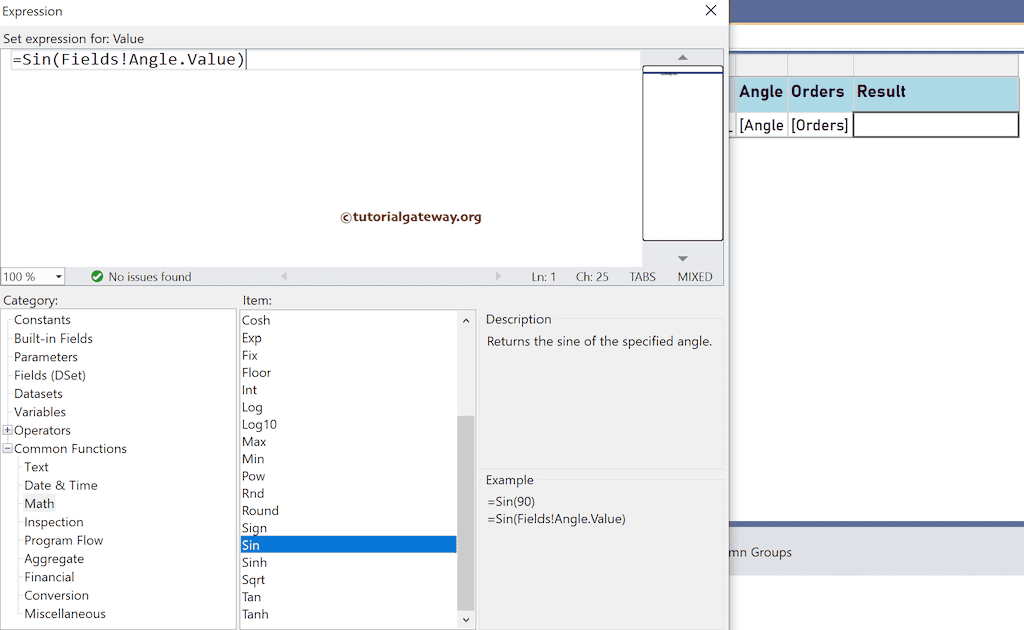
Task: Click the [Angle] data cell in report
Action: click(761, 125)
